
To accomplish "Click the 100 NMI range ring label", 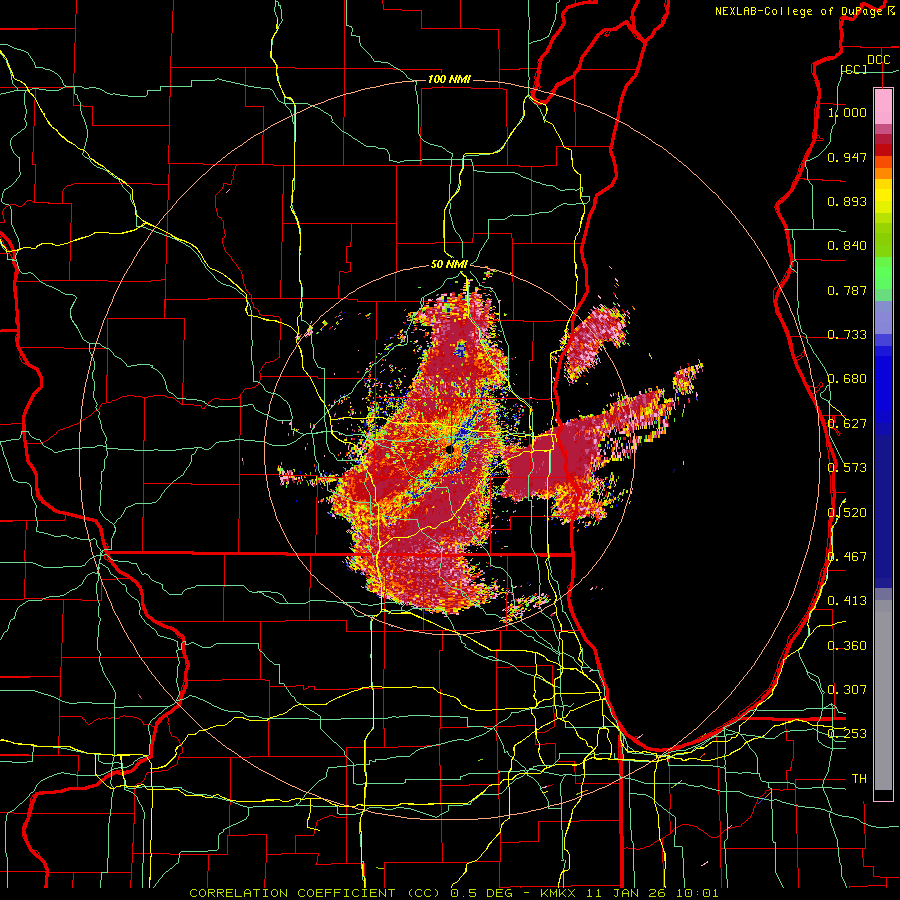I will [x=449, y=79].
